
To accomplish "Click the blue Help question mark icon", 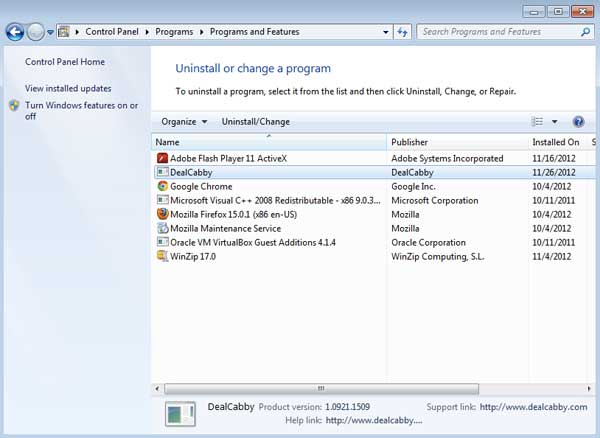I will click(578, 122).
